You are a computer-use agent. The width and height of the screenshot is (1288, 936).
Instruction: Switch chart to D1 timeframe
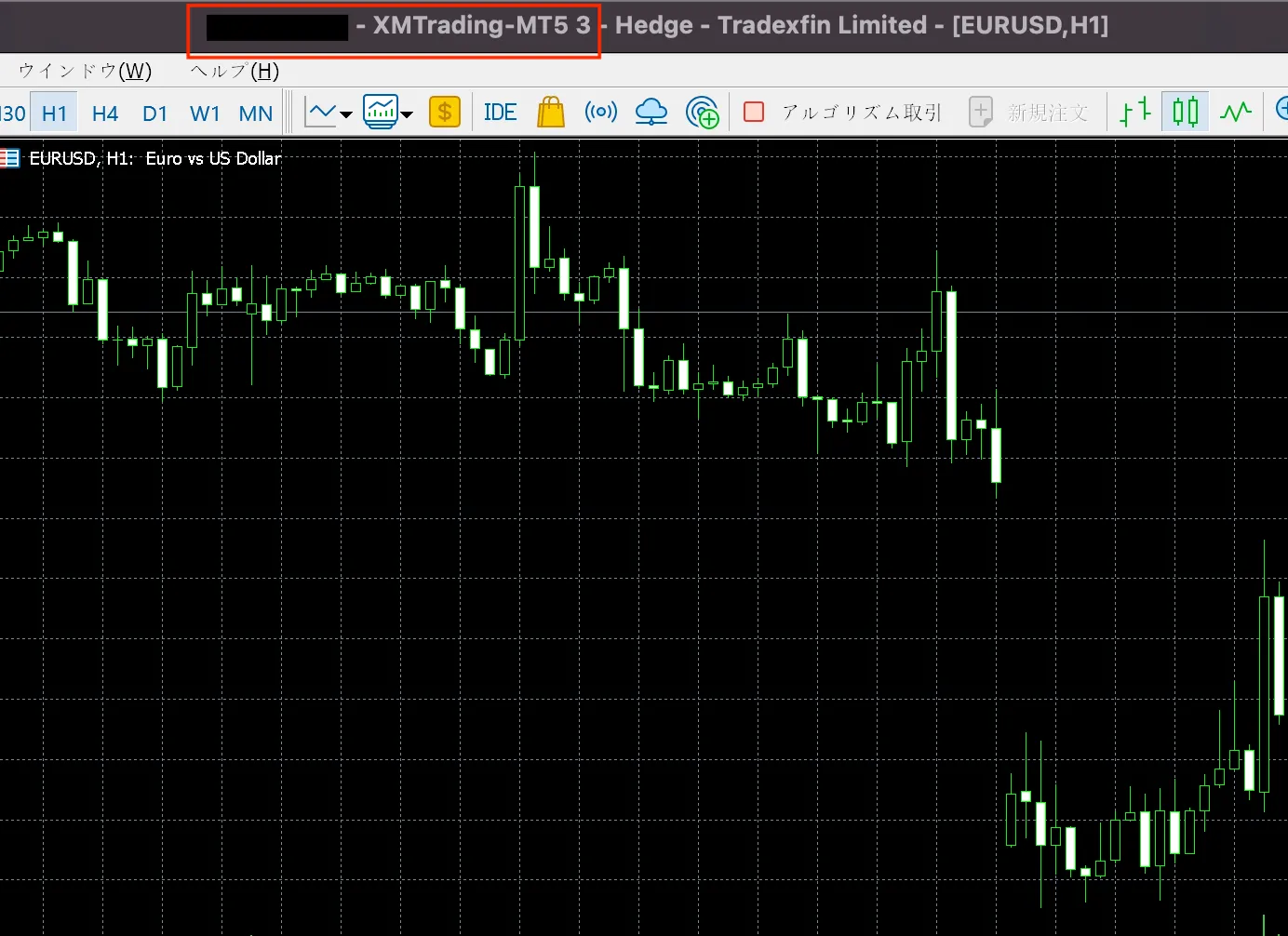154,114
